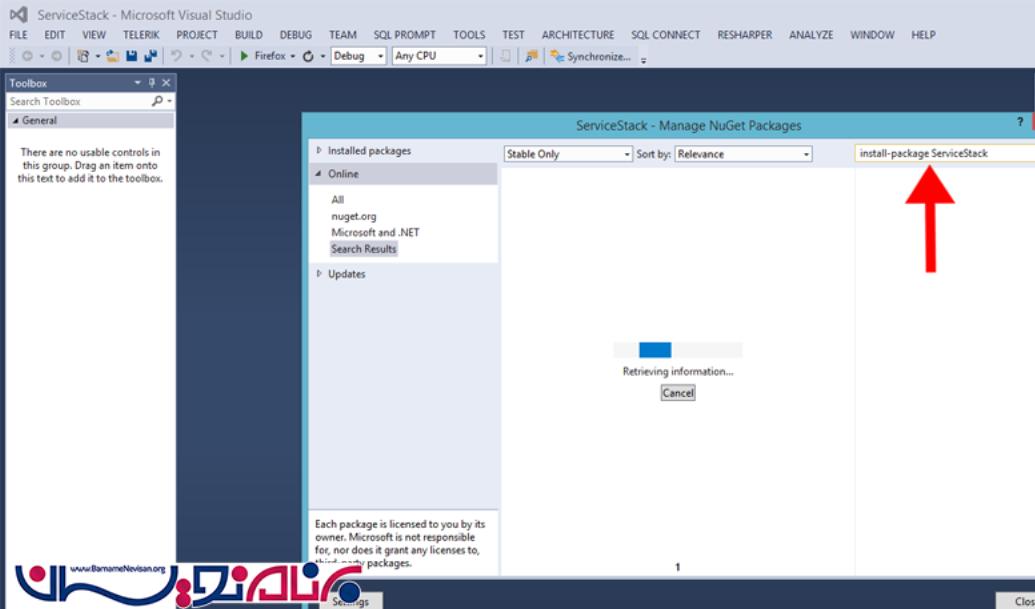Open the BUILD menu

(249, 34)
